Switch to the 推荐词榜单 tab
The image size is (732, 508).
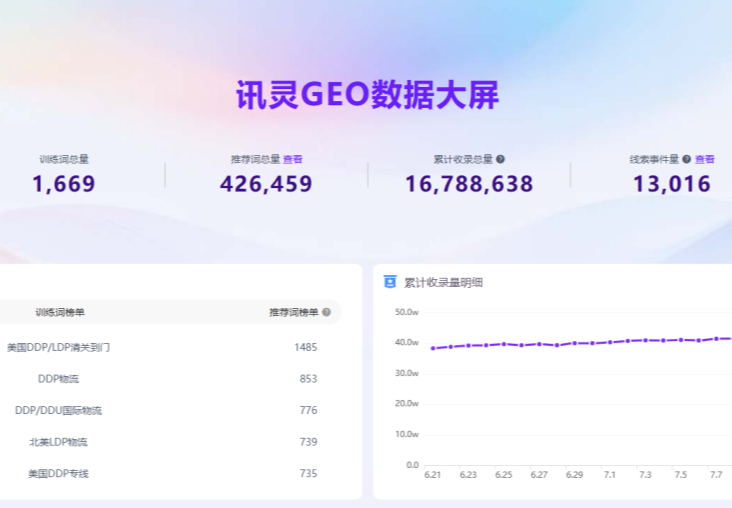(x=294, y=312)
